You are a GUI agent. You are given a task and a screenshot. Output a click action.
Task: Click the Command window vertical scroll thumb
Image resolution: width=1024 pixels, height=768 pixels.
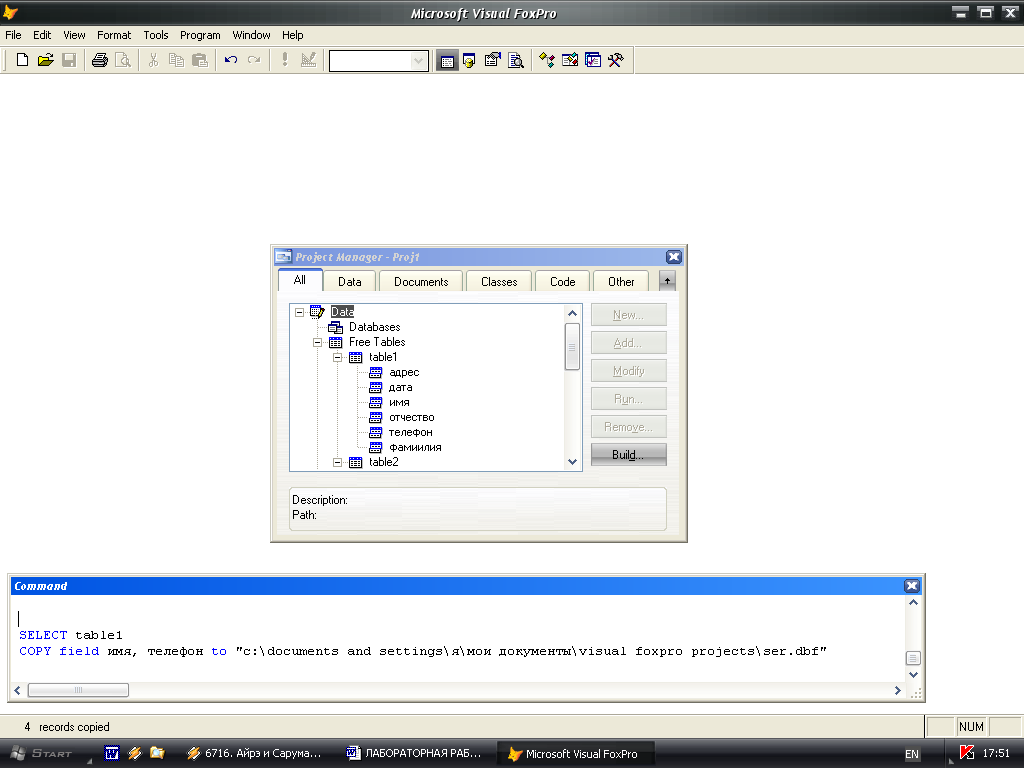pos(914,658)
